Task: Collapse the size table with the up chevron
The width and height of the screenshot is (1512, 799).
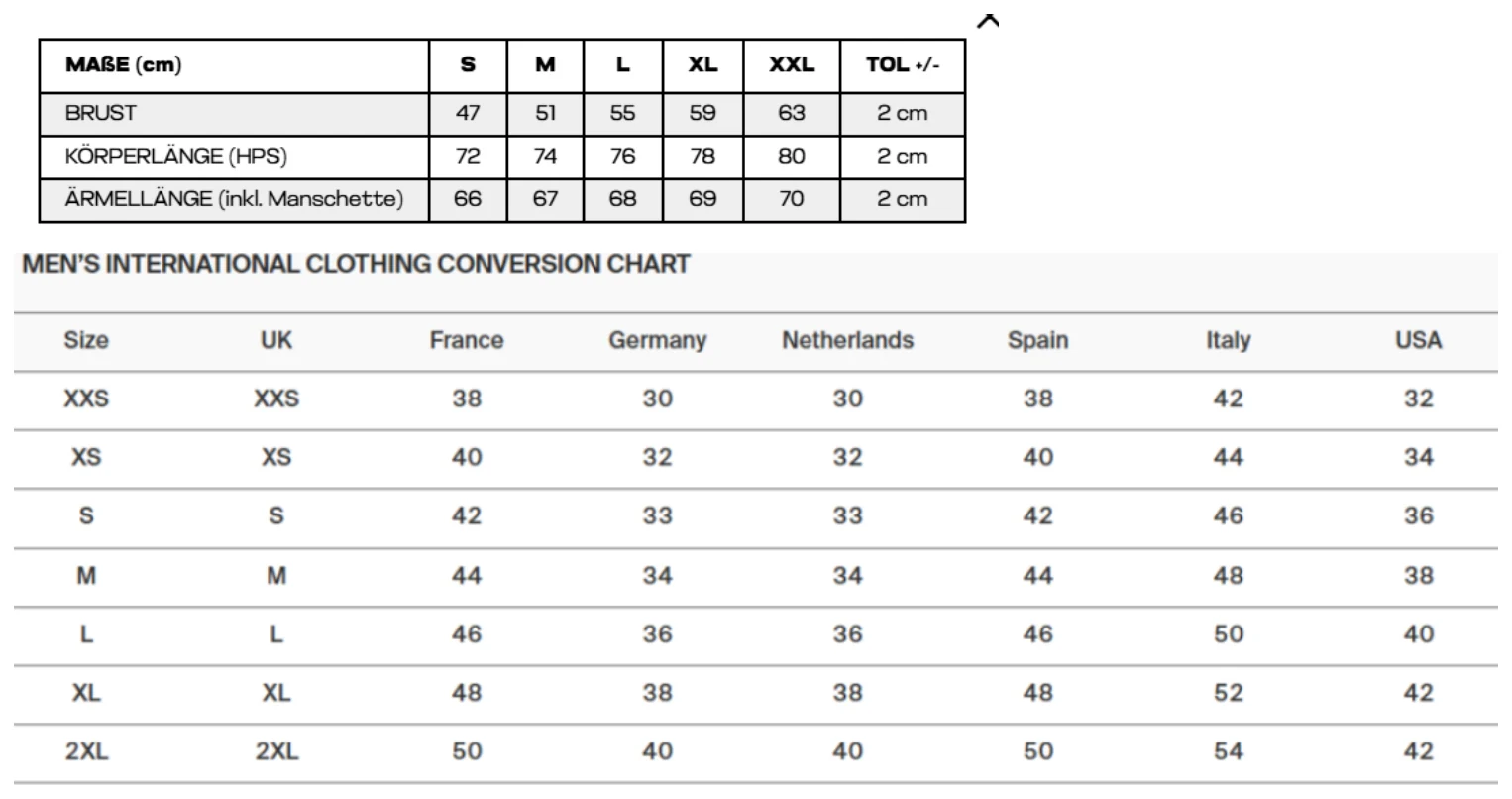Action: (x=988, y=21)
